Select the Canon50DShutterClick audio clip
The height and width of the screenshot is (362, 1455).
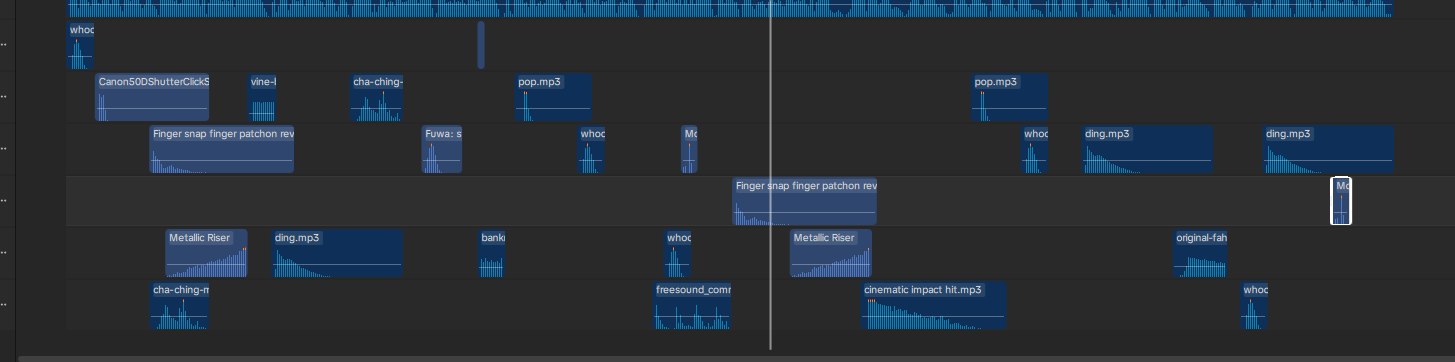pos(152,97)
